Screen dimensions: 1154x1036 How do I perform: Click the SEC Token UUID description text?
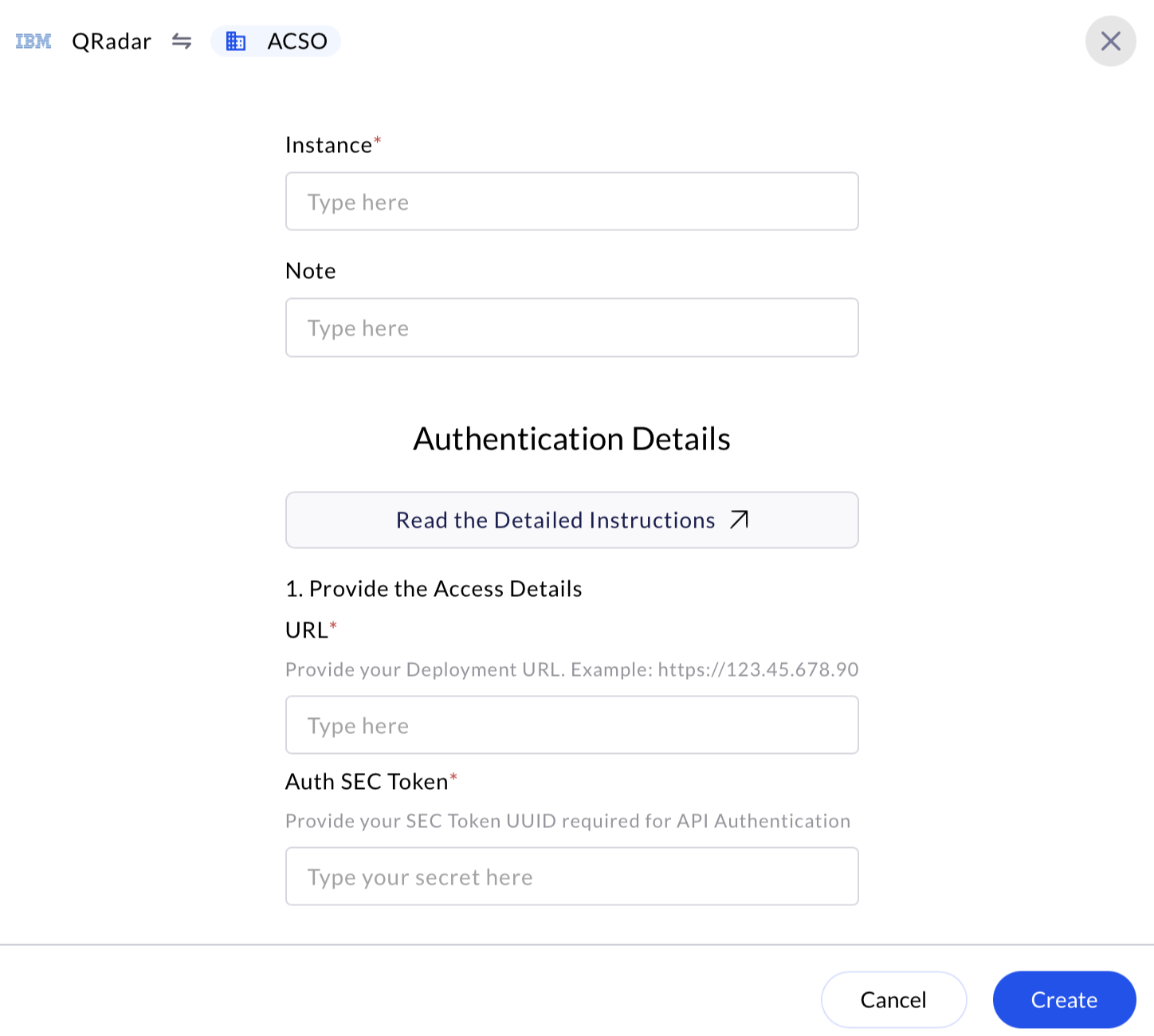[x=567, y=821]
